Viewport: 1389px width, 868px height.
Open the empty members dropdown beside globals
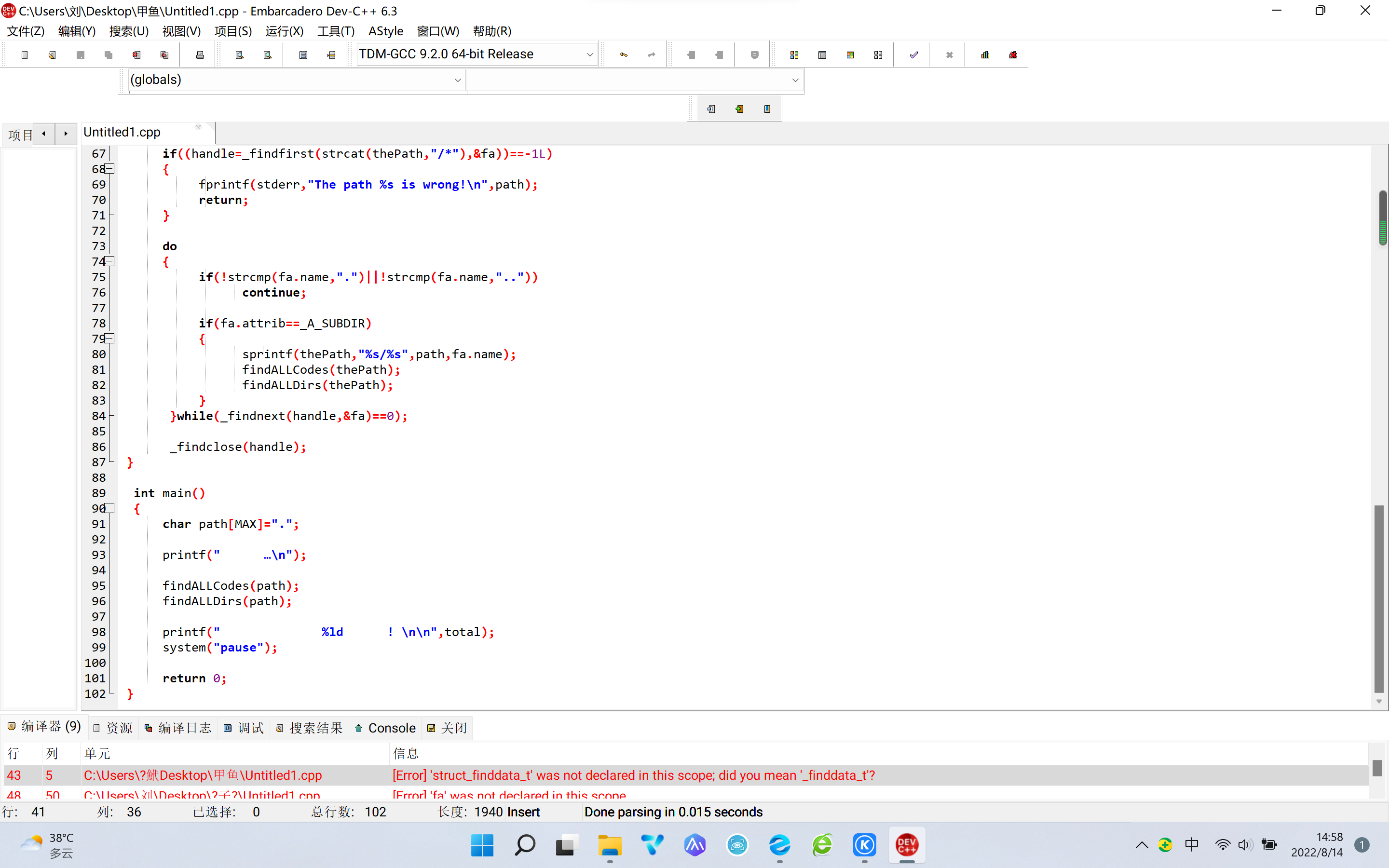point(795,81)
